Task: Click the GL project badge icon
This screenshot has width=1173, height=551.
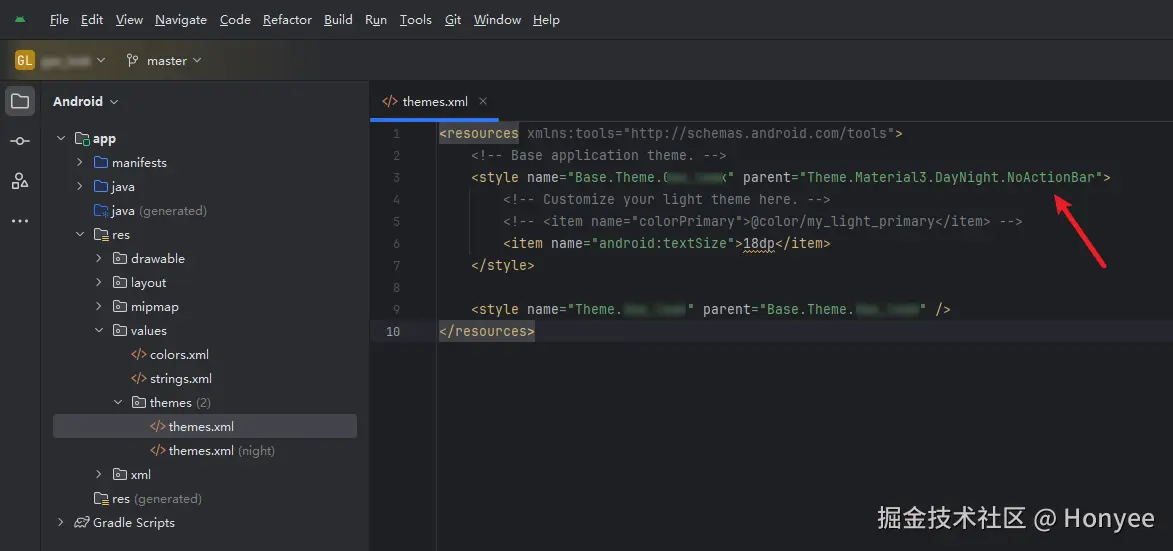Action: pyautogui.click(x=25, y=61)
